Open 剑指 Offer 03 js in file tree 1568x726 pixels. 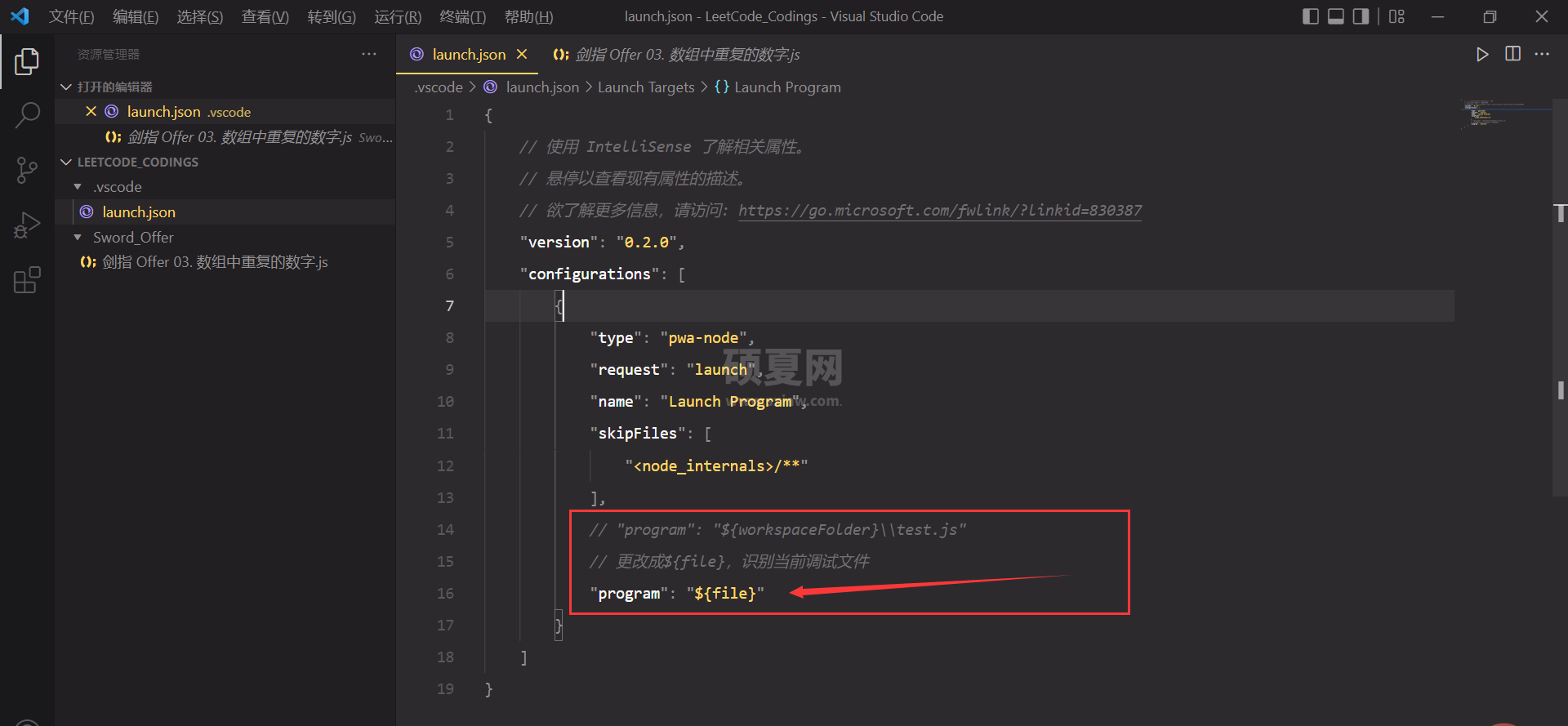pyautogui.click(x=225, y=262)
